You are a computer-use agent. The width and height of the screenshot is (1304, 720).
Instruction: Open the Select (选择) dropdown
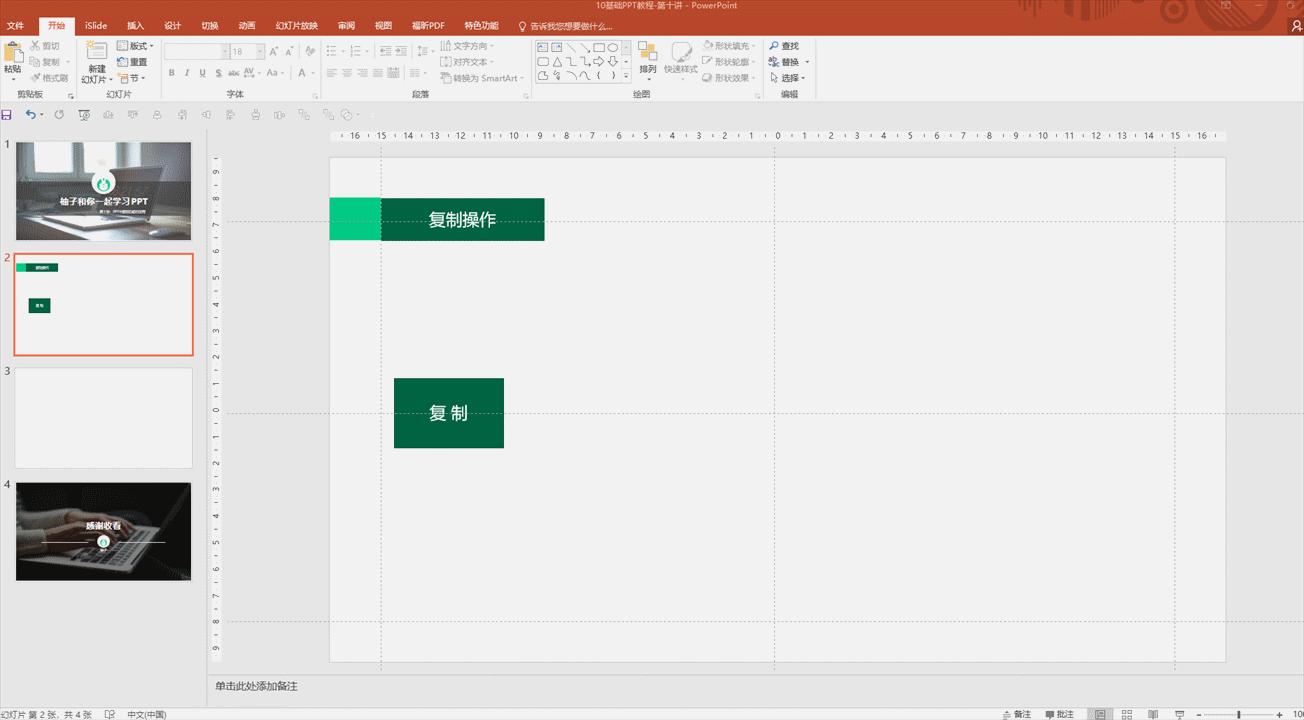(789, 78)
